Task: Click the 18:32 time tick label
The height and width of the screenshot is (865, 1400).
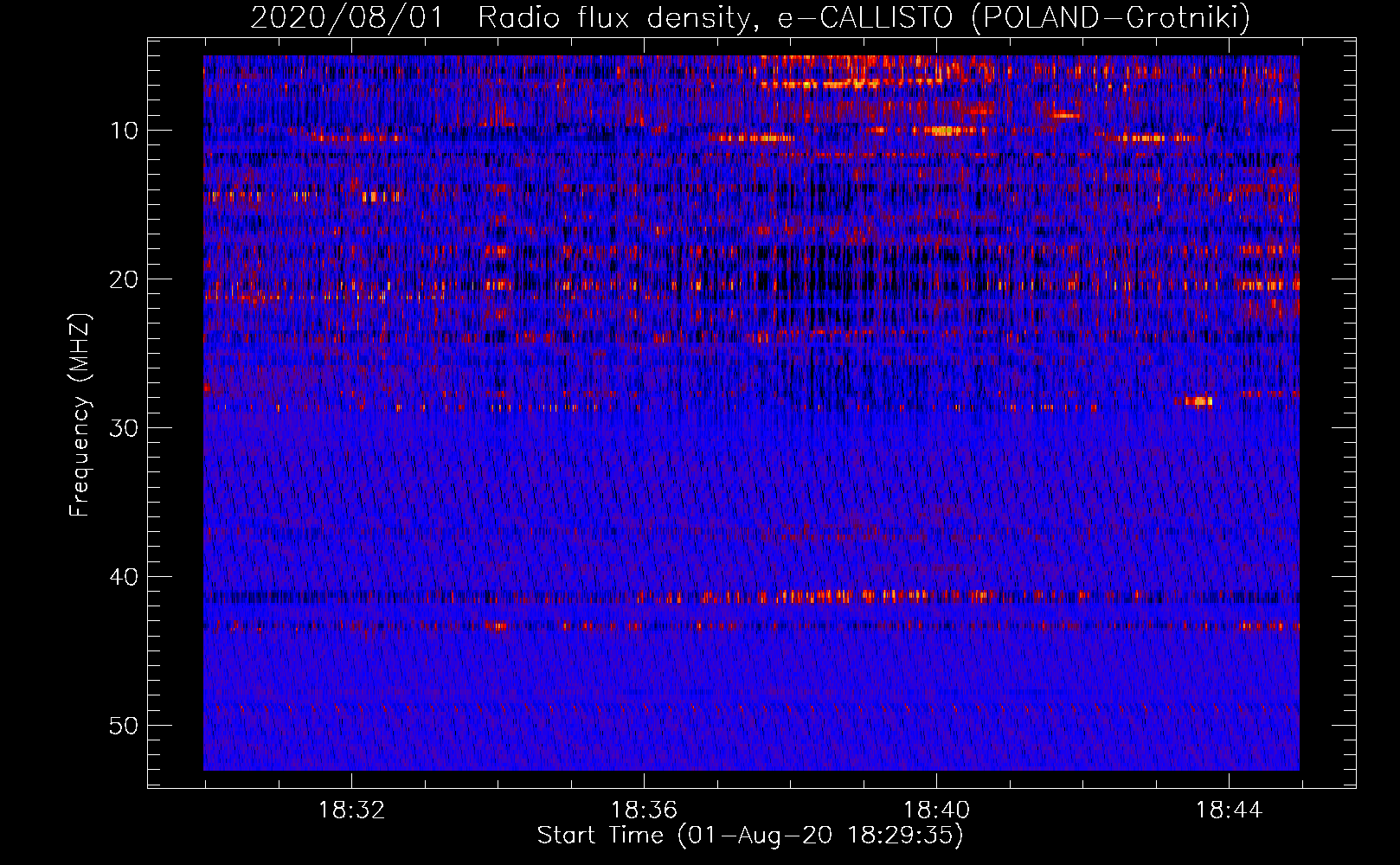Action: (351, 811)
